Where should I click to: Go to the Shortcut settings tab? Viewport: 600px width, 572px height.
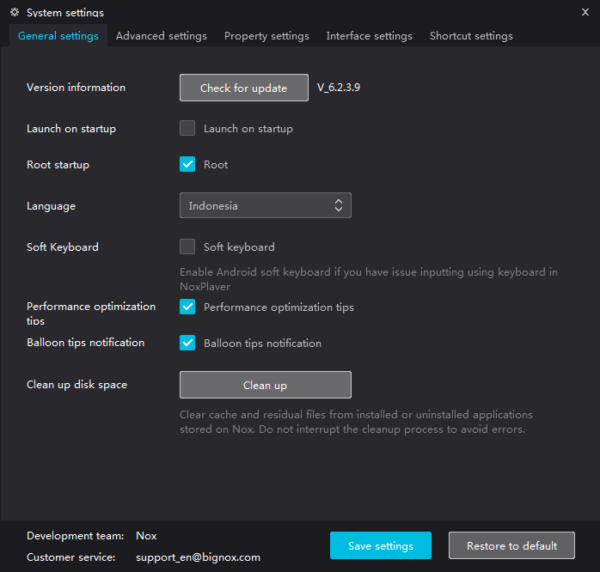(x=471, y=36)
